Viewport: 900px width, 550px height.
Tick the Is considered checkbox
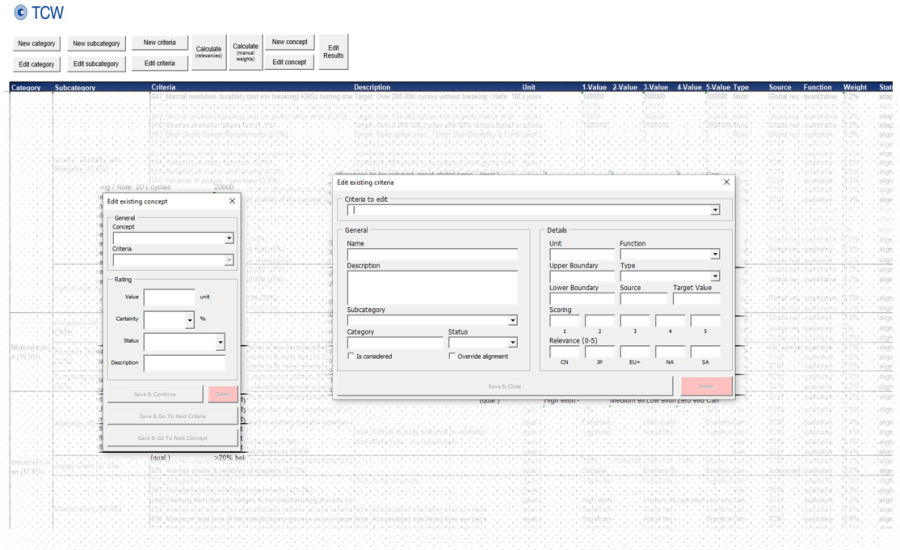[351, 356]
